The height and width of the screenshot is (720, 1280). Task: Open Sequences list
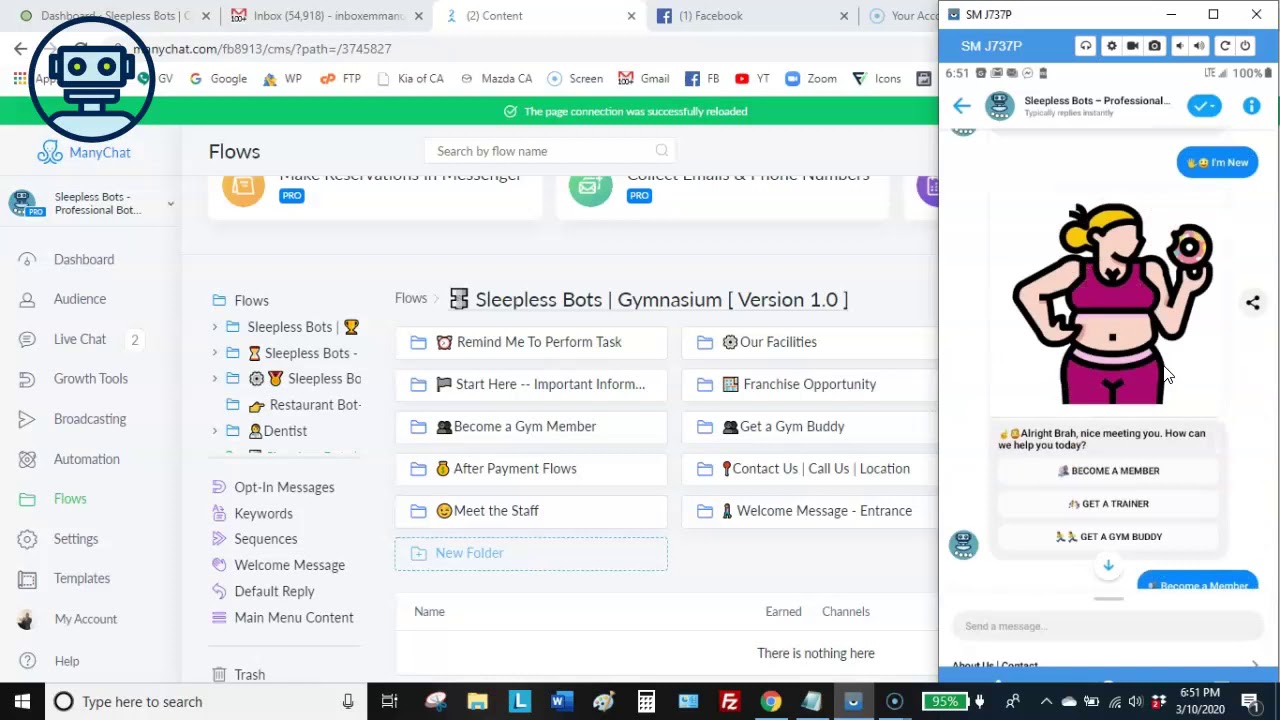265,539
